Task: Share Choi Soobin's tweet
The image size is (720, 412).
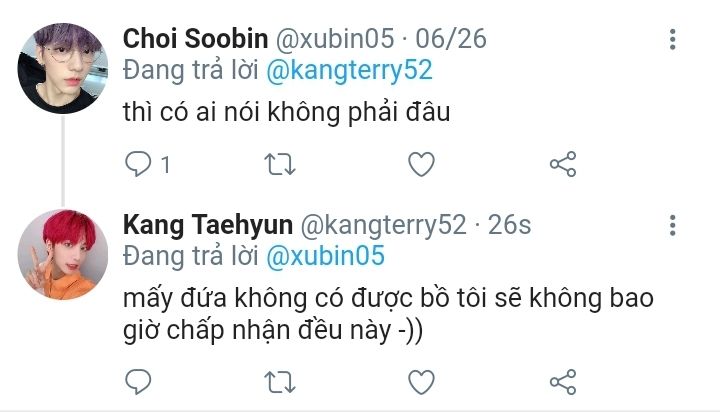Action: [x=564, y=163]
